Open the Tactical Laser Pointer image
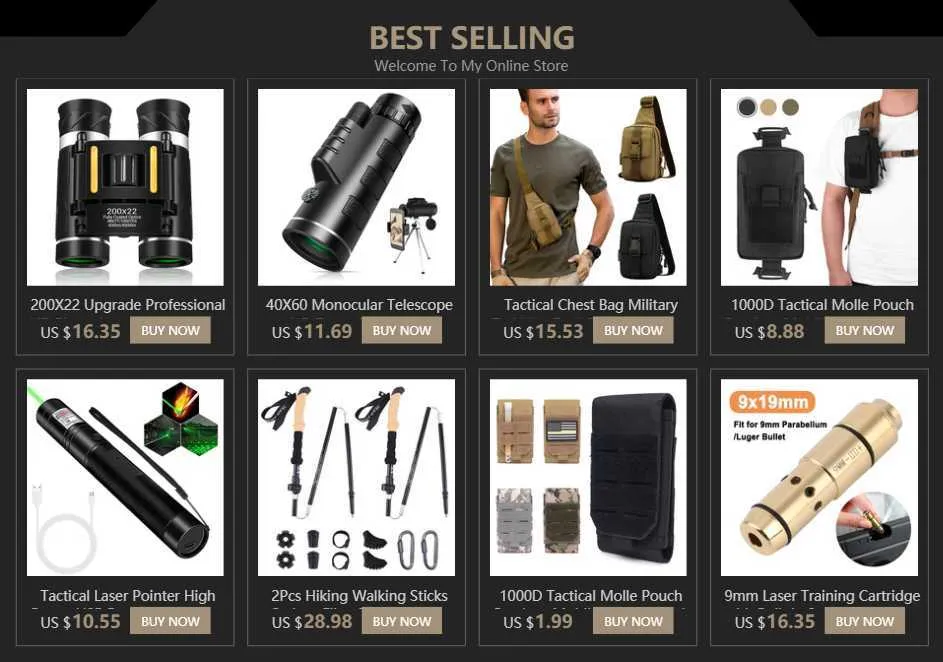Image resolution: width=943 pixels, height=662 pixels. click(125, 477)
